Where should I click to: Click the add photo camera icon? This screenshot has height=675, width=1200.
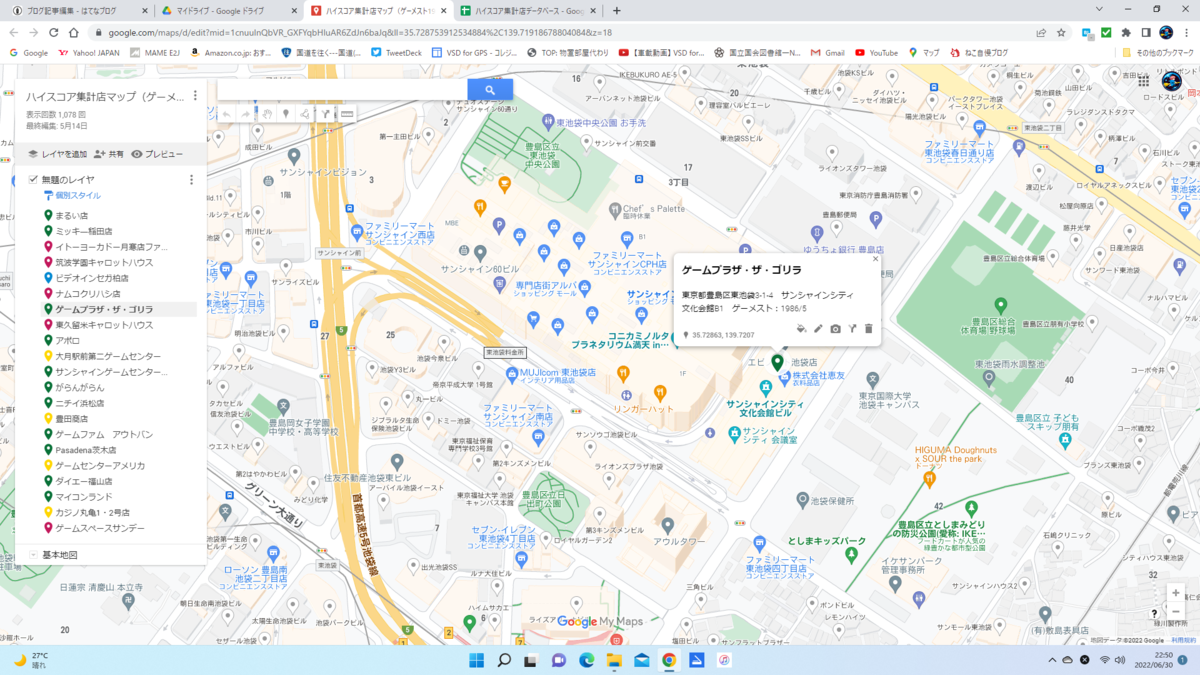835,328
